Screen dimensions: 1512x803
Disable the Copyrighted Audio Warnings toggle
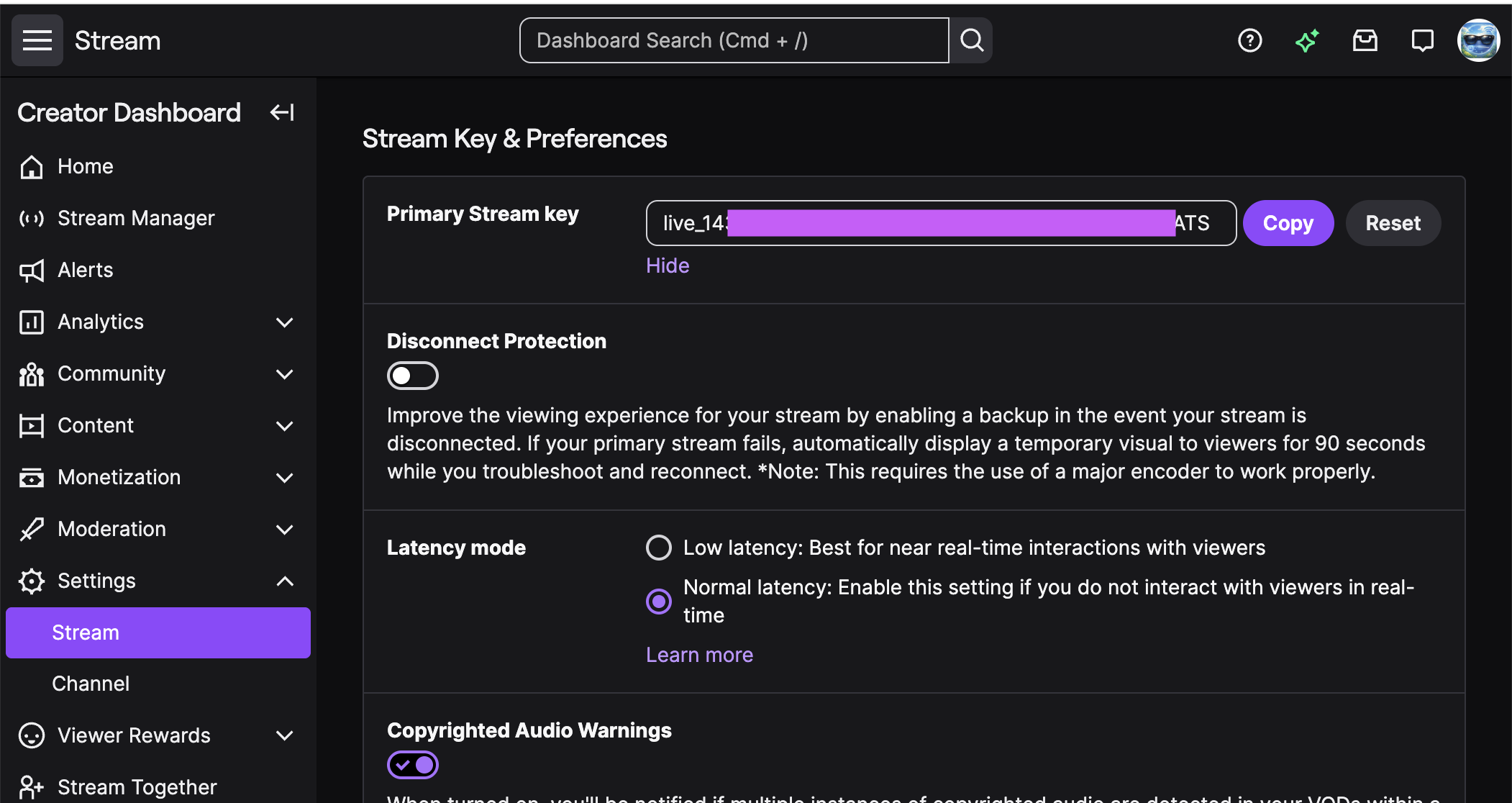click(x=413, y=765)
